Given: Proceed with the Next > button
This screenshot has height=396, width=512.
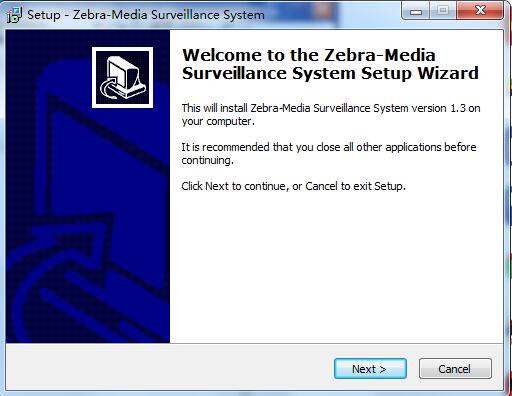Looking at the screenshot, I should 370,369.
